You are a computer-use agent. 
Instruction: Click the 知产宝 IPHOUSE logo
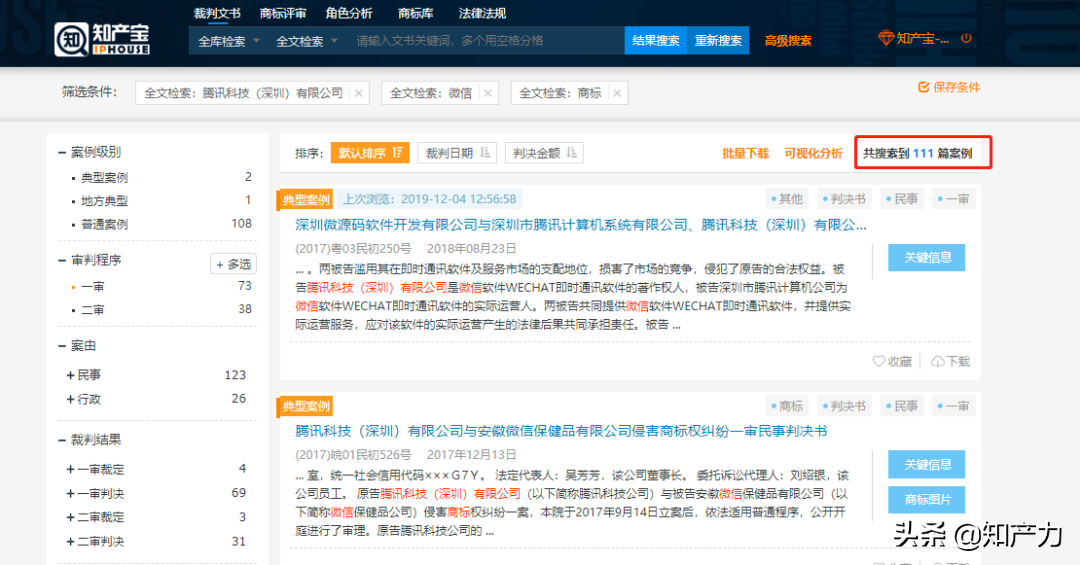[102, 39]
